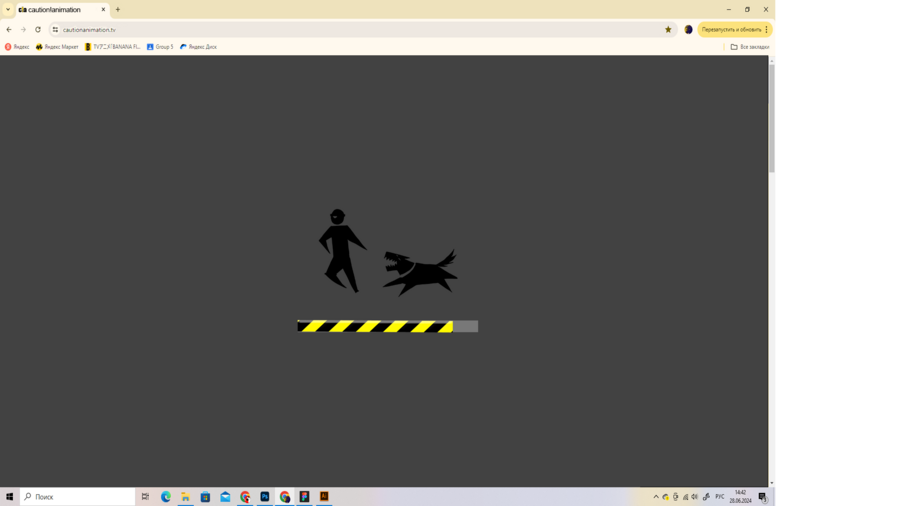This screenshot has width=900, height=506.
Task: Click the Перезапустить и обновить button
Action: pyautogui.click(x=731, y=30)
